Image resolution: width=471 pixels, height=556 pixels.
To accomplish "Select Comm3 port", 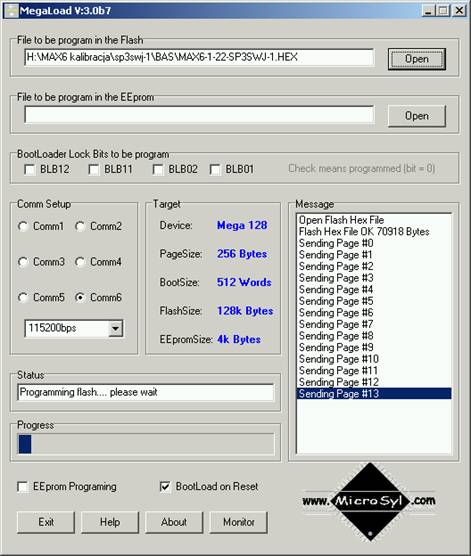I will [x=23, y=262].
